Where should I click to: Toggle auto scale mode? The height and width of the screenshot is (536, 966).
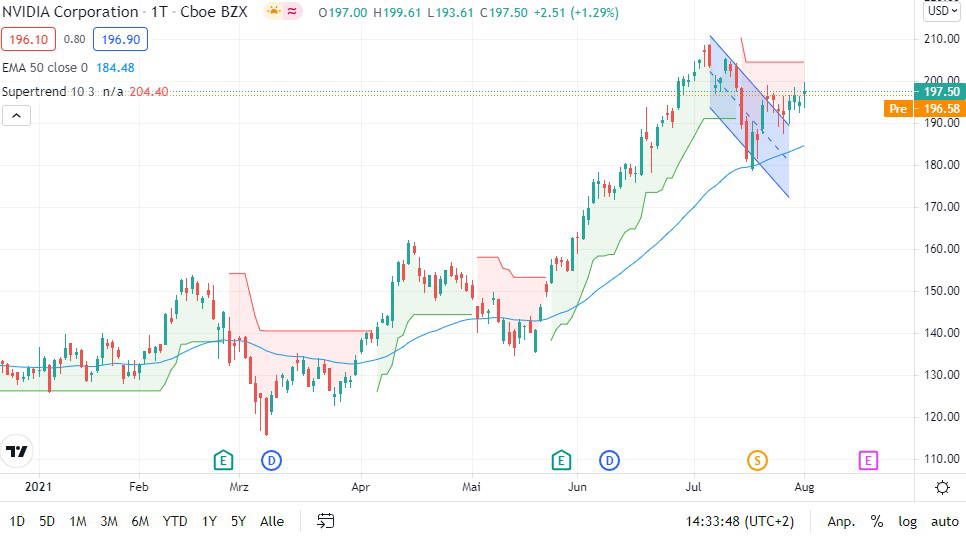[944, 521]
